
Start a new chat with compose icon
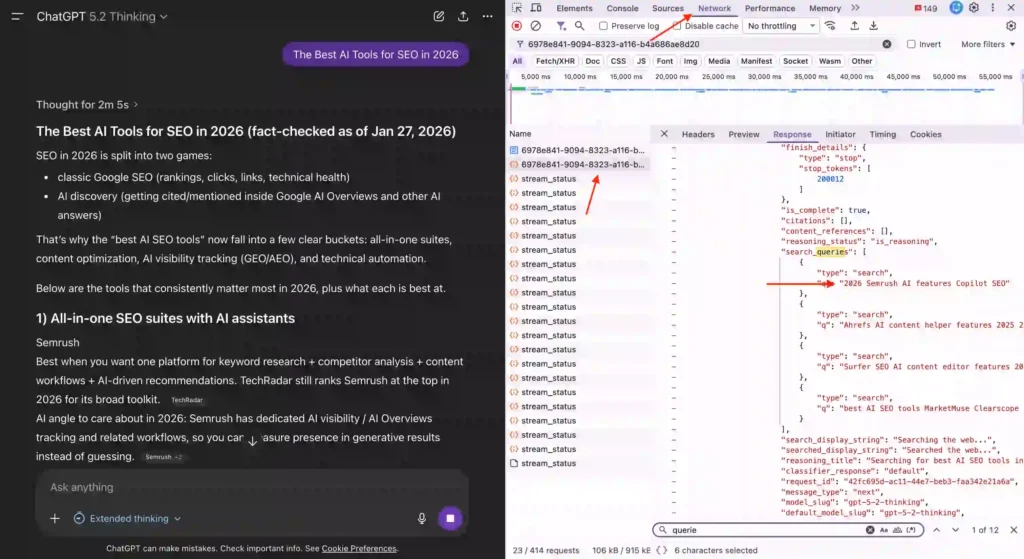tap(439, 16)
